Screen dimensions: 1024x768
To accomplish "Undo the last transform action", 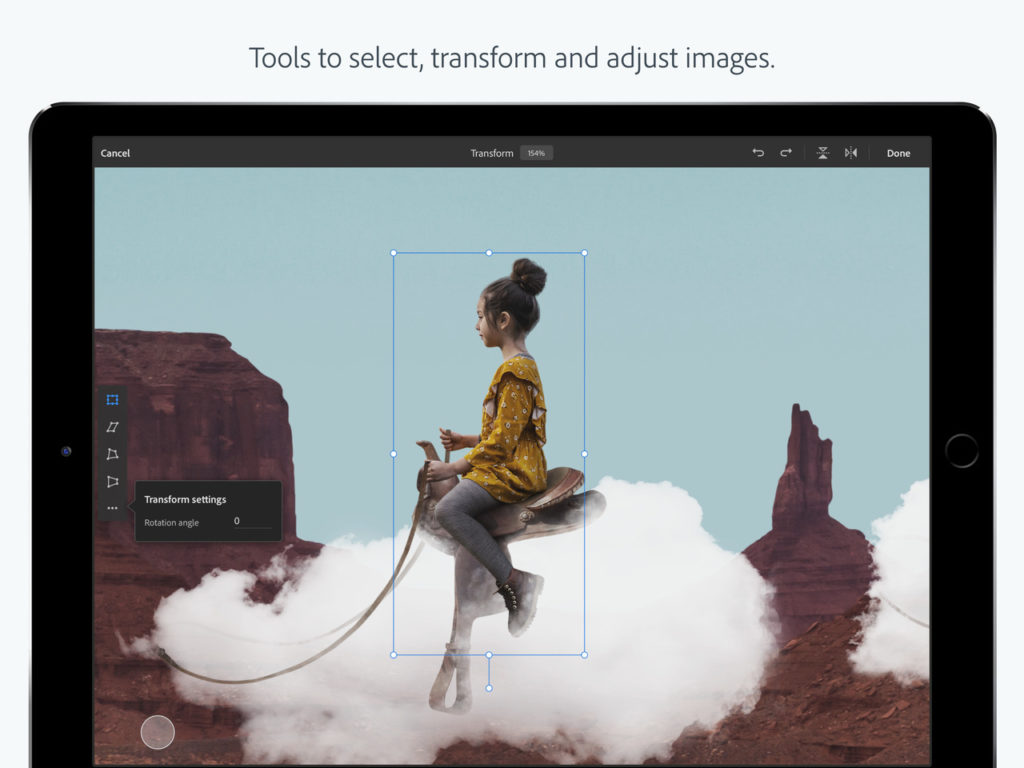I will (758, 152).
